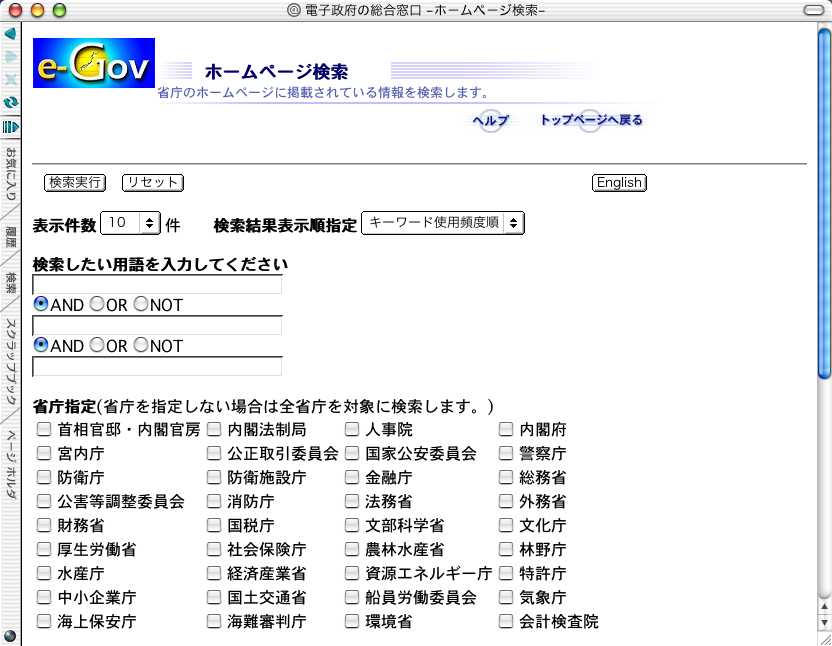Switch to the English page button
Screen dimensions: 832x646
(619, 183)
